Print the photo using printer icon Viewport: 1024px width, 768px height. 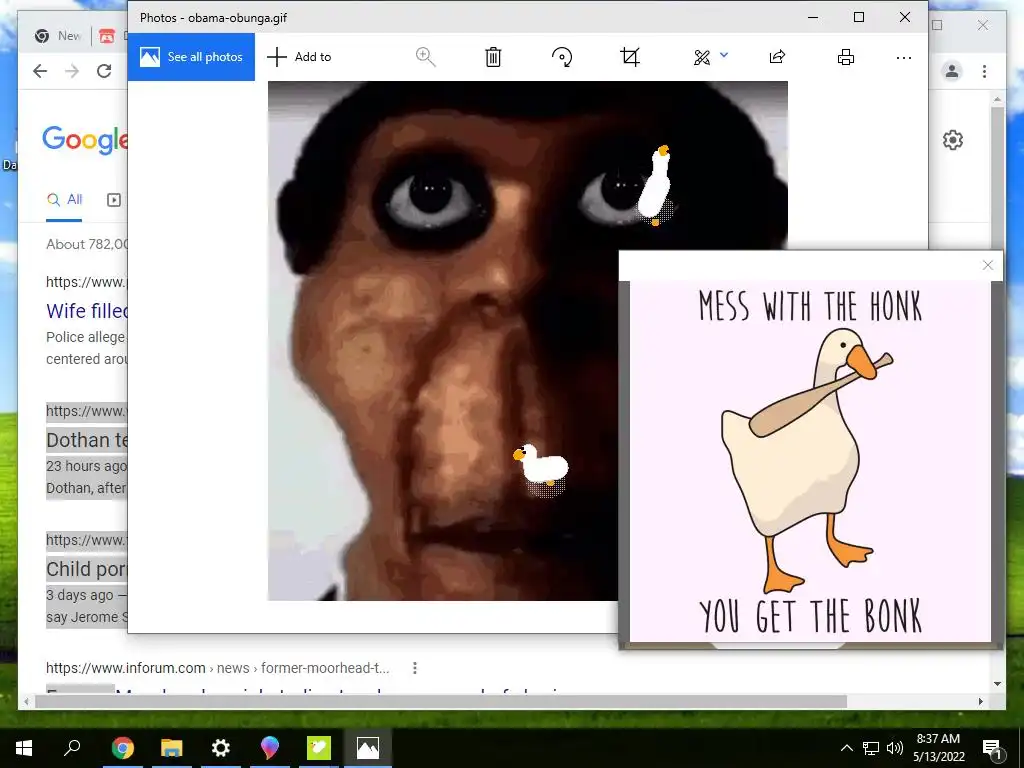pos(846,57)
